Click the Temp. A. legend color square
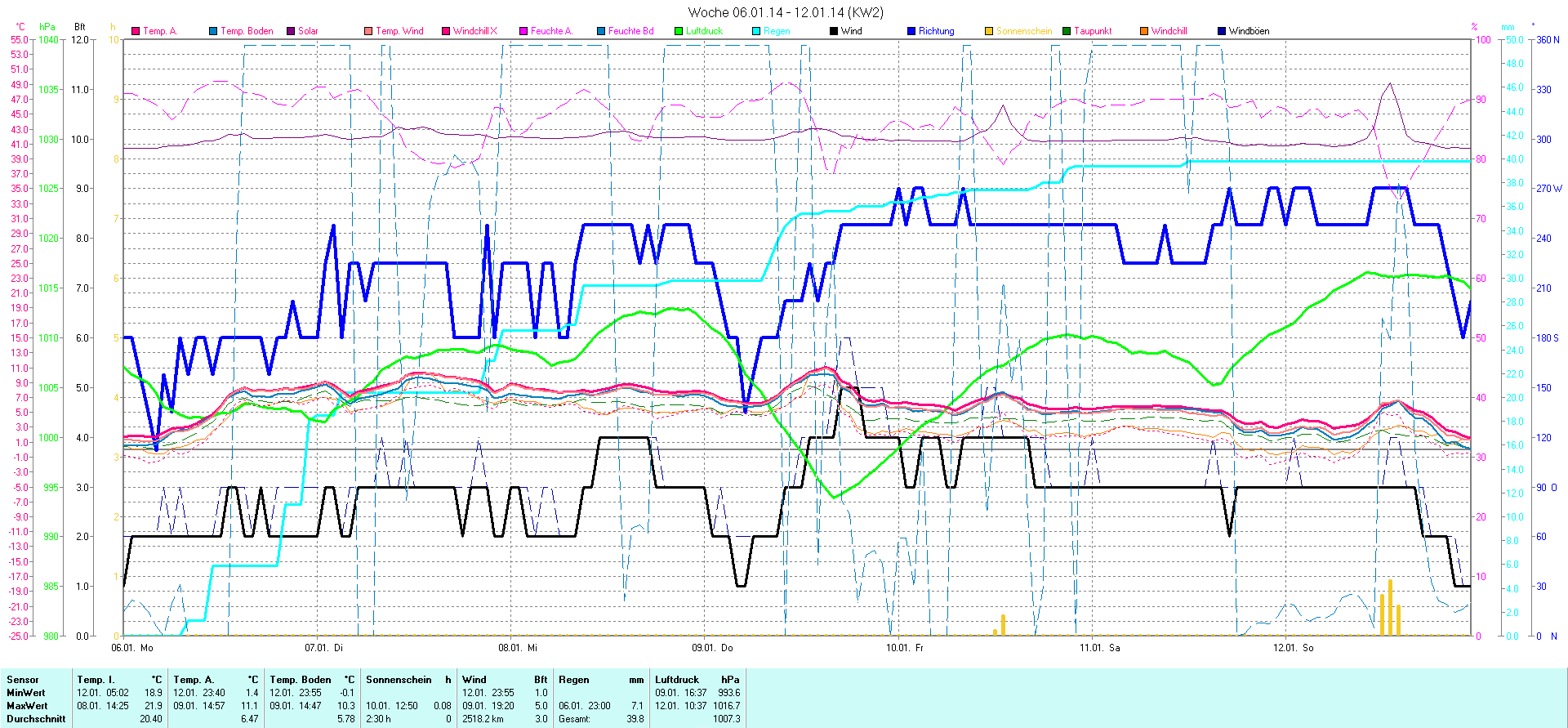 click(x=136, y=31)
